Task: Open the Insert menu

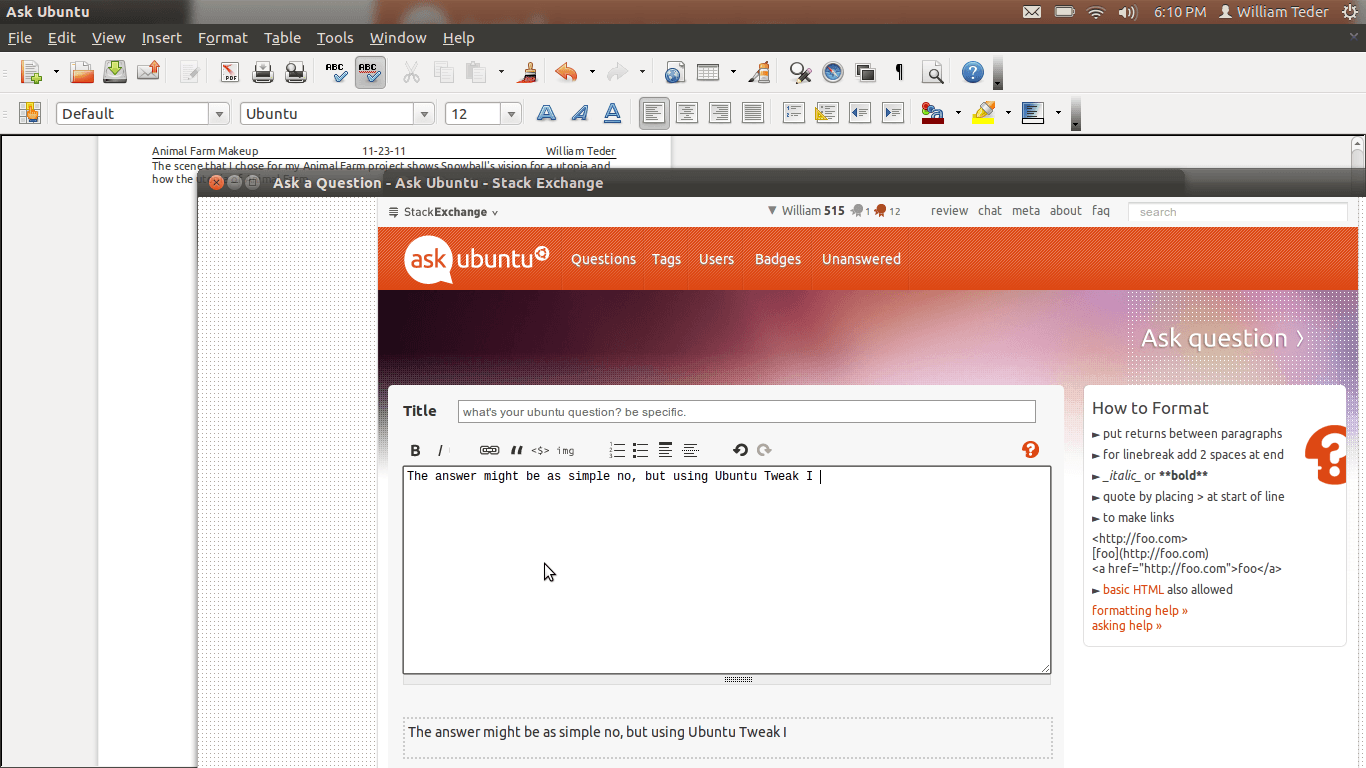Action: pos(162,38)
